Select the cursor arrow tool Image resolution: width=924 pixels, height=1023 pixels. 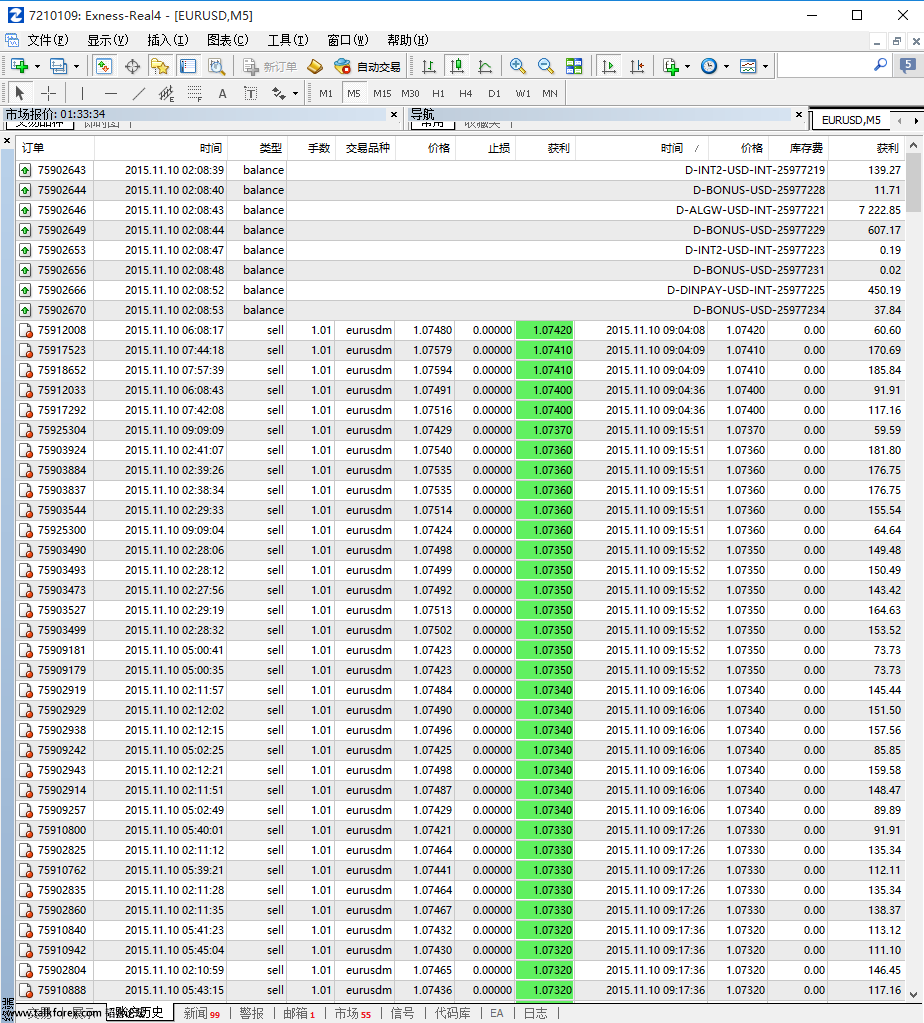(x=20, y=93)
